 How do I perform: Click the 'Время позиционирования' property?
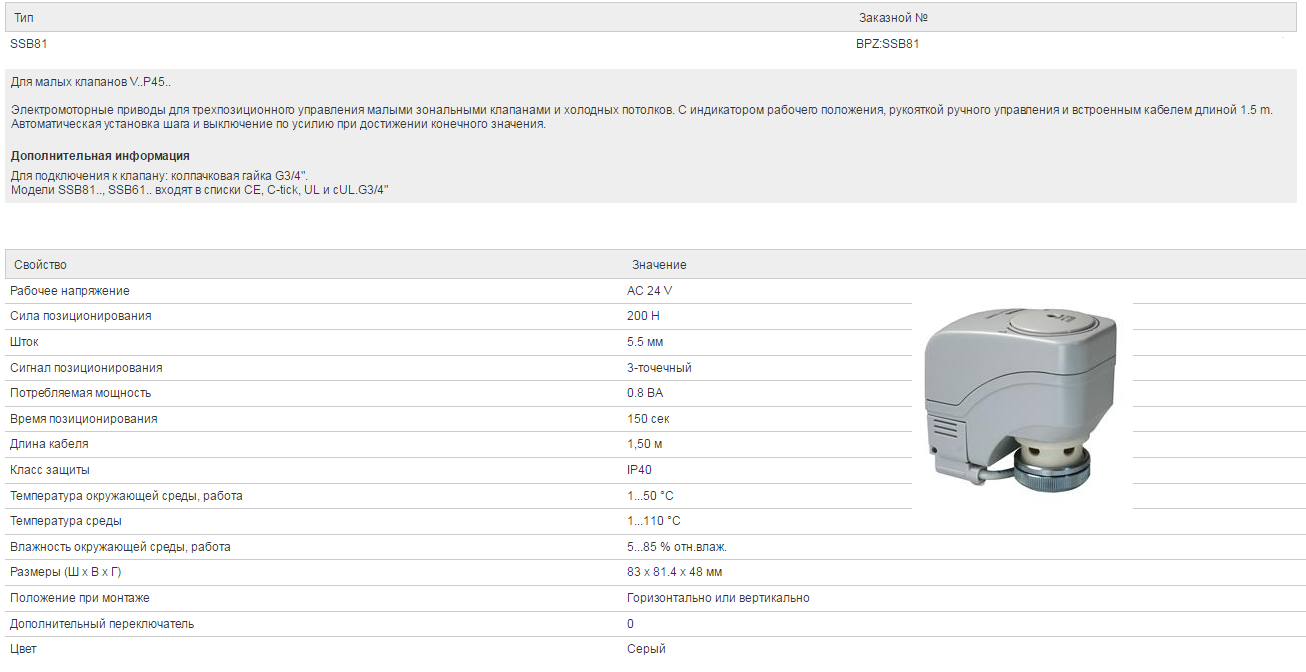(x=84, y=419)
